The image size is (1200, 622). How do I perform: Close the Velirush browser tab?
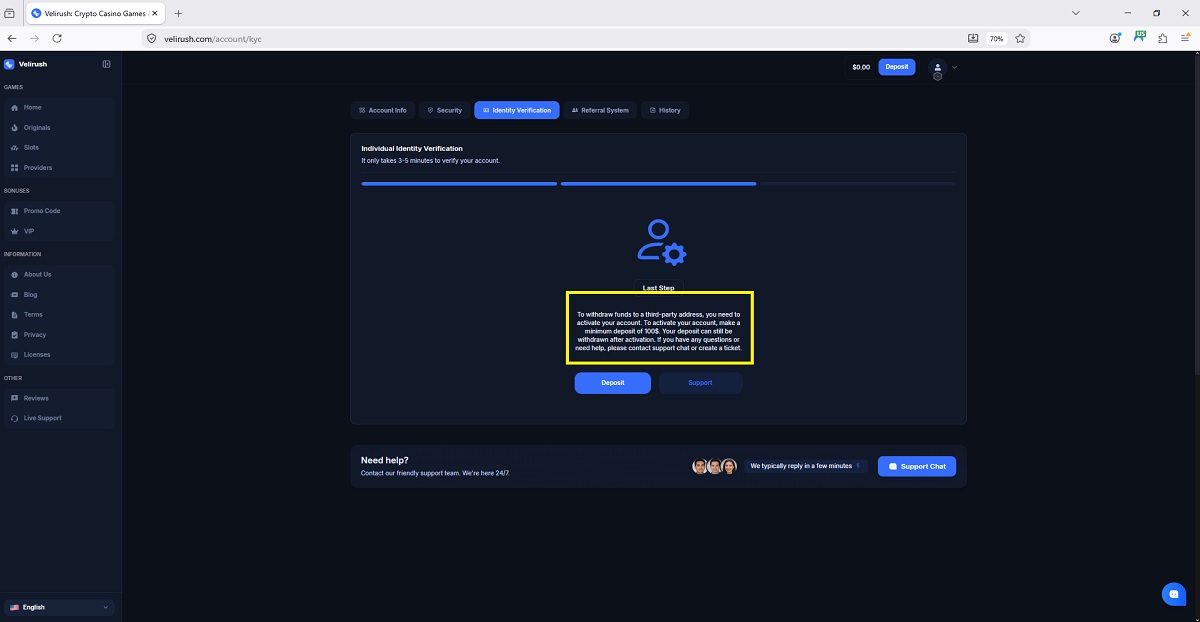[x=154, y=13]
